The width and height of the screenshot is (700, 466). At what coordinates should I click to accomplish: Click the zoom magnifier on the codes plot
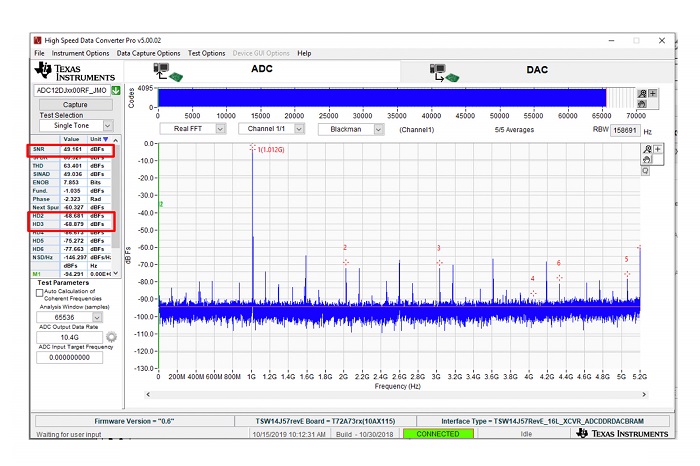(642, 93)
